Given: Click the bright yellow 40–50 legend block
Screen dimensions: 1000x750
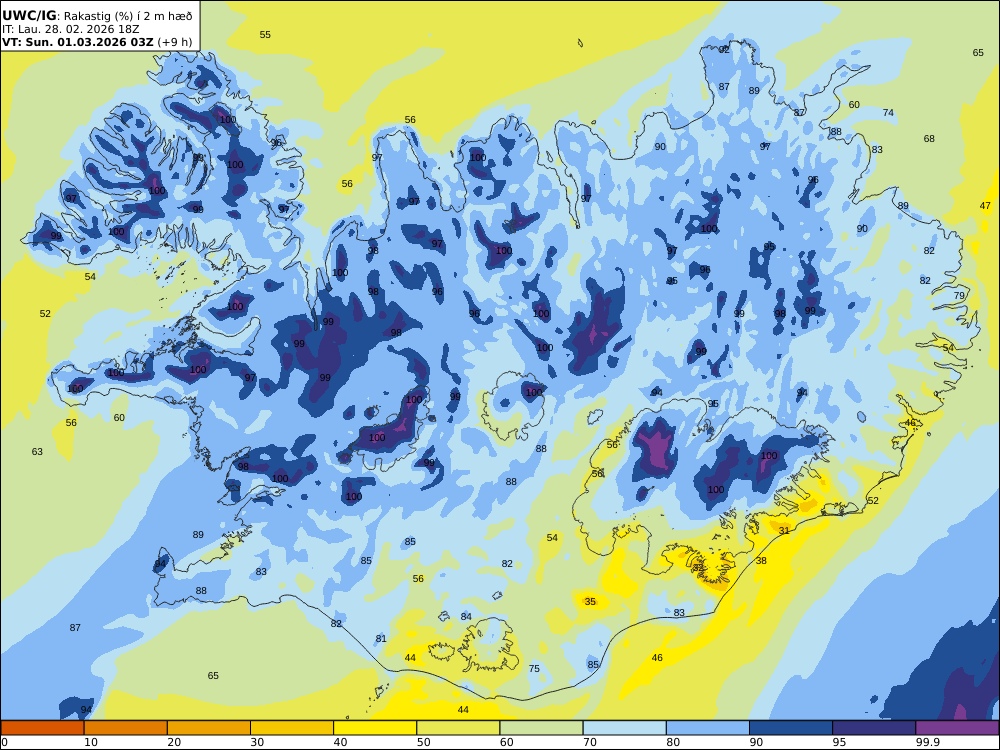Looking at the screenshot, I should point(375,728).
